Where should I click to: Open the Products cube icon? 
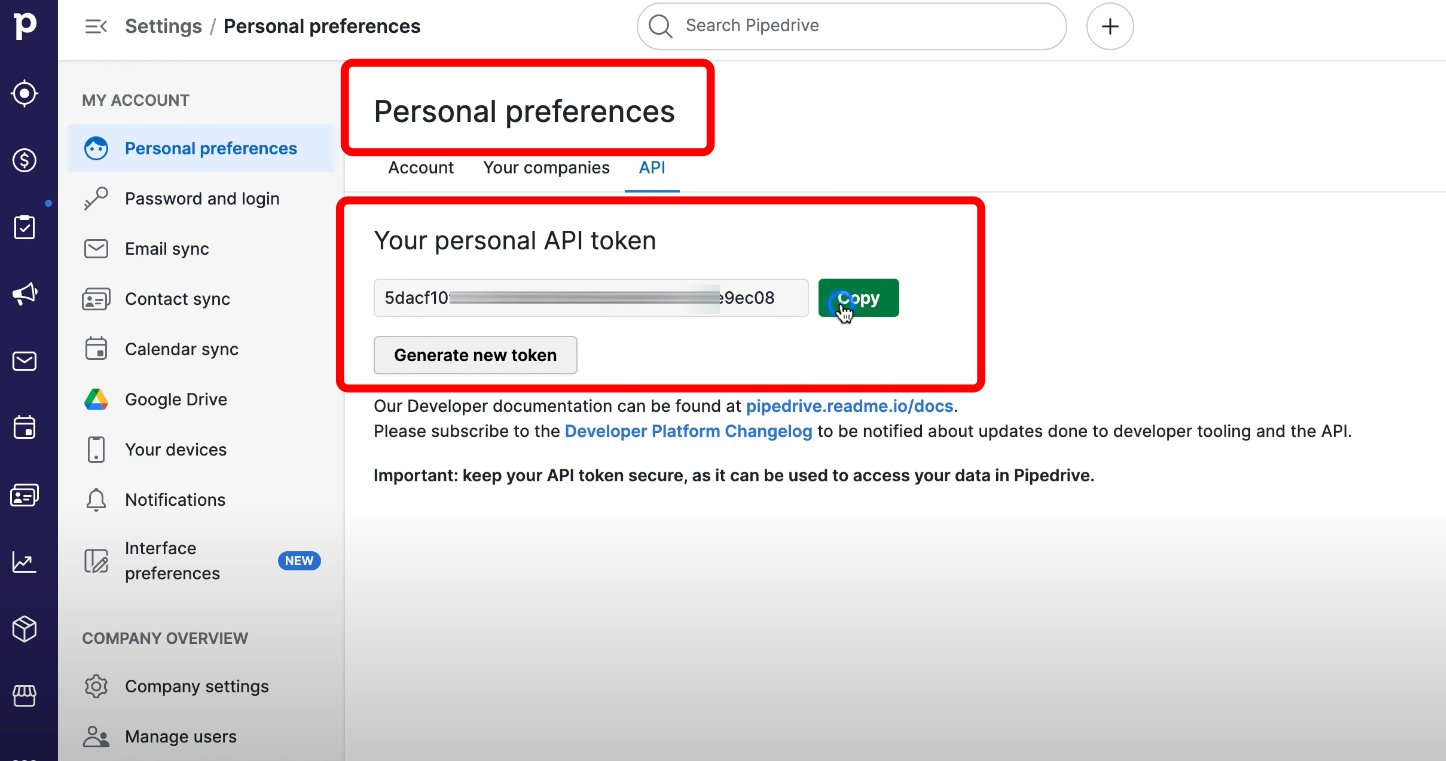pyautogui.click(x=23, y=628)
